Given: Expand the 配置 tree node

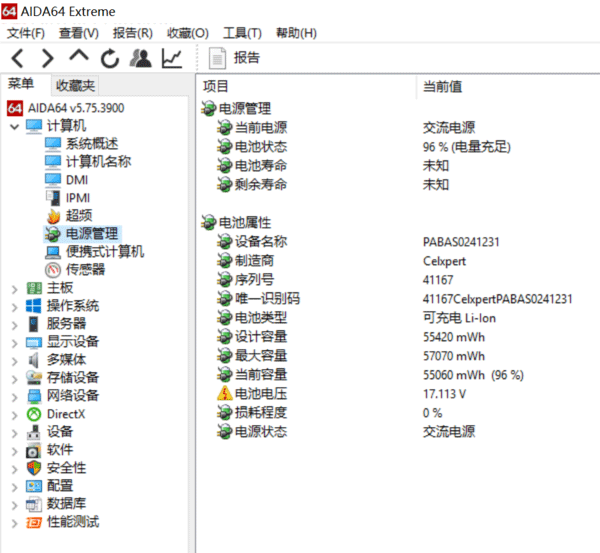Looking at the screenshot, I should 15,487.
